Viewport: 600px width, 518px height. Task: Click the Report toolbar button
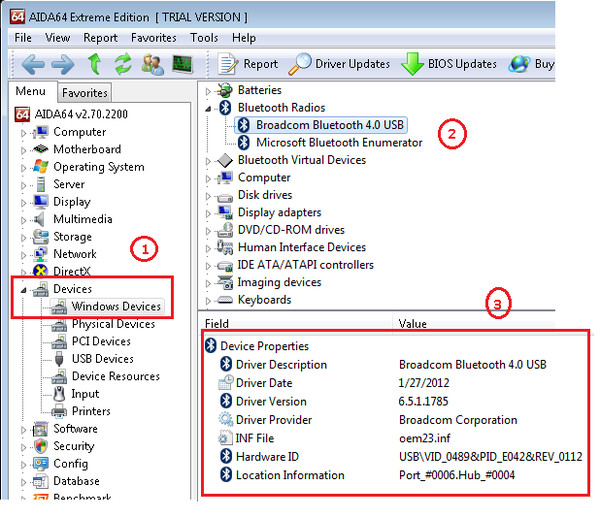pyautogui.click(x=248, y=64)
